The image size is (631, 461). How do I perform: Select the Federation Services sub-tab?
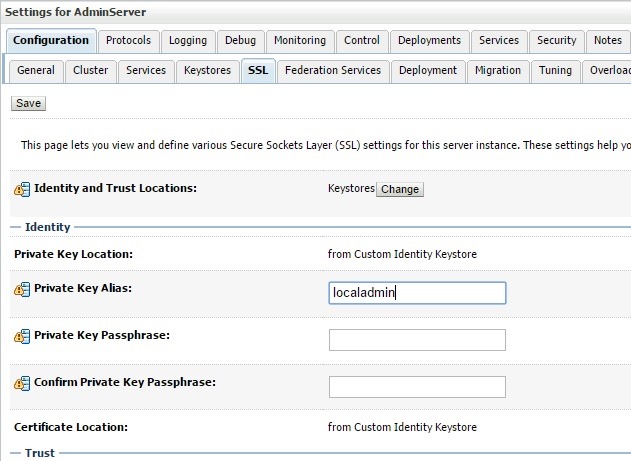coord(332,71)
